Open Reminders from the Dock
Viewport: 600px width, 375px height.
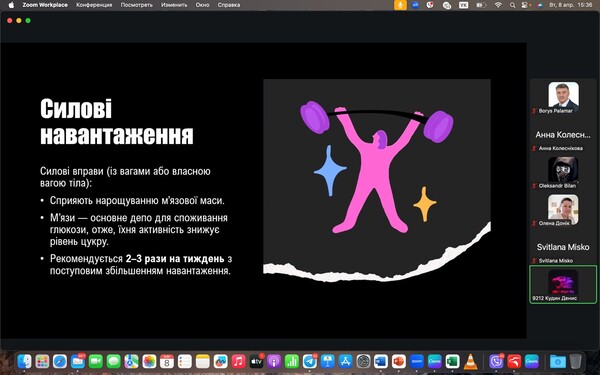185,361
